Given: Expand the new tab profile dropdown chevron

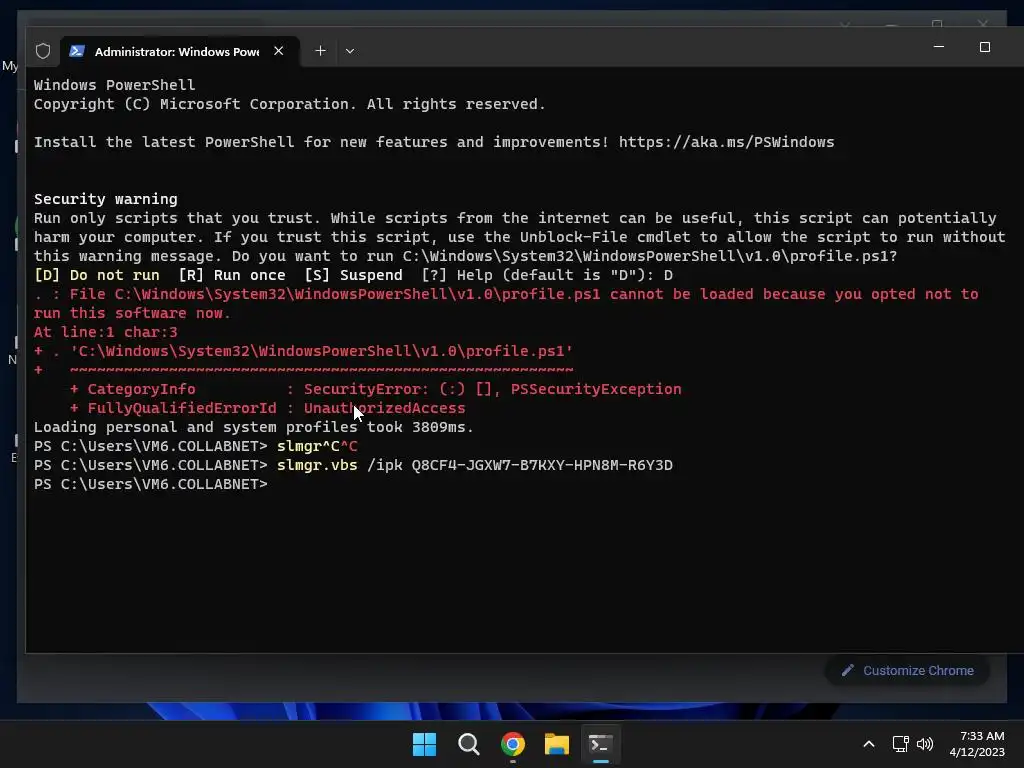Looking at the screenshot, I should coord(350,51).
